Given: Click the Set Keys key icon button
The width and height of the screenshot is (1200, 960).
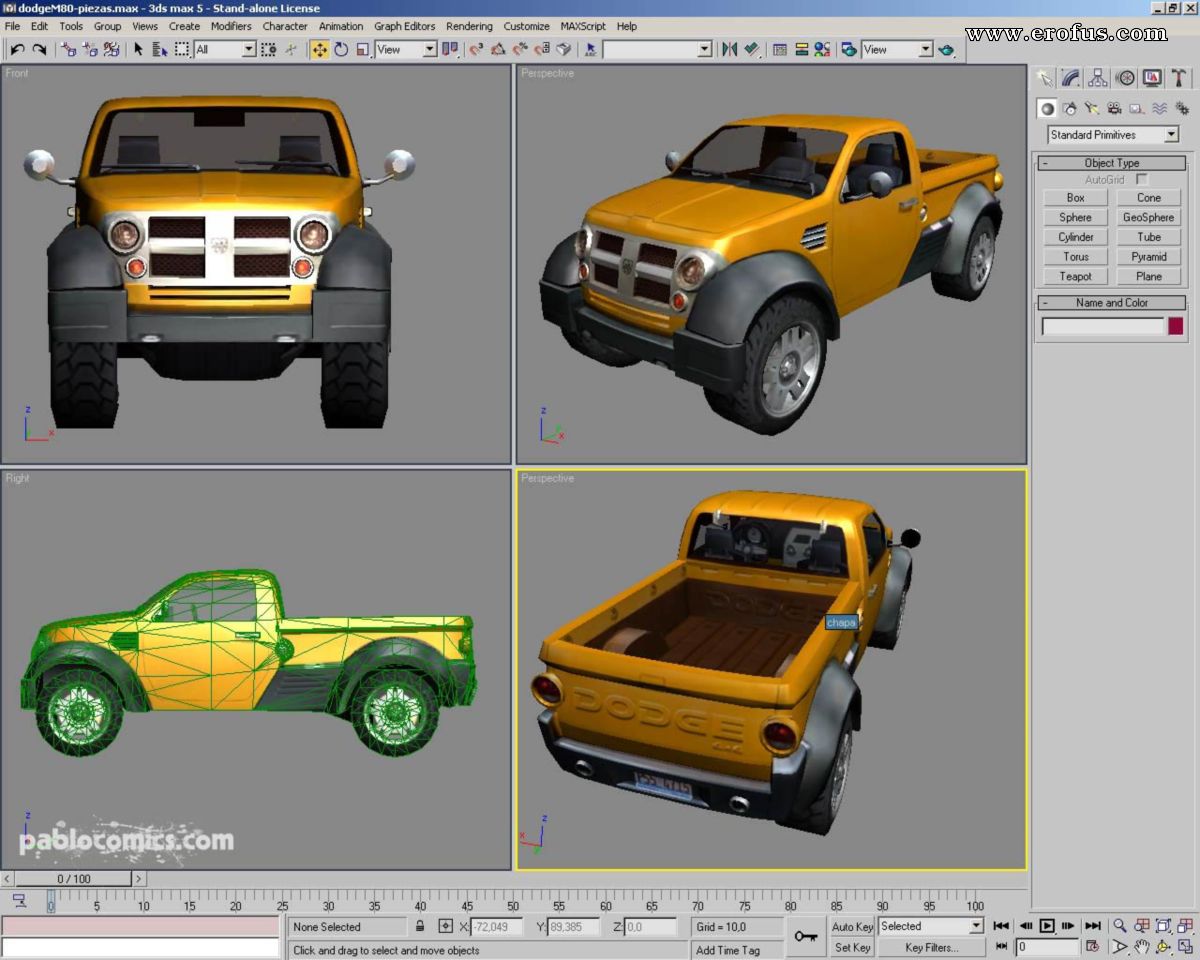Looking at the screenshot, I should (805, 936).
